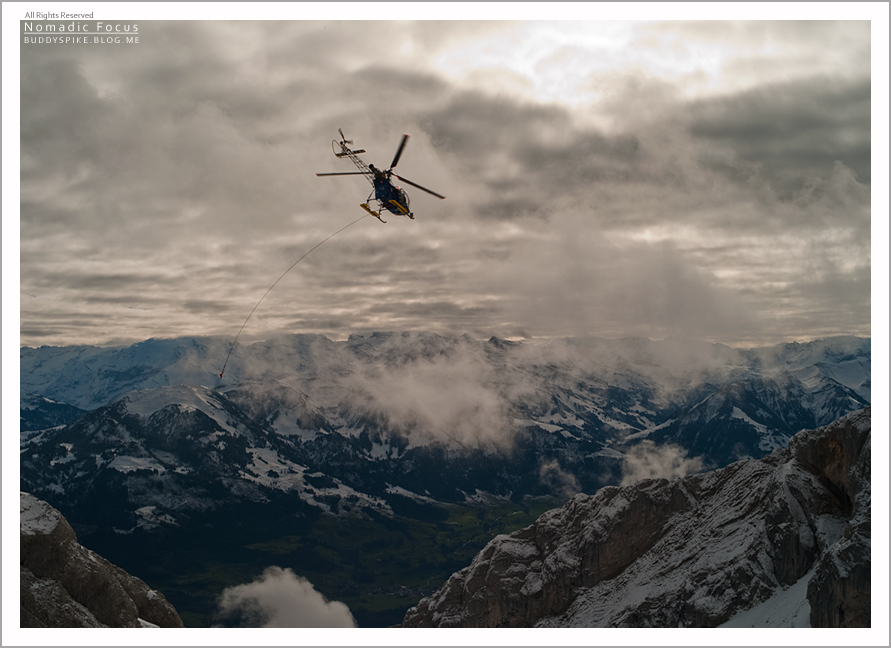Click the 'Nomadic Focus' title text
Screen dimensions: 891x648
[x=81, y=27]
